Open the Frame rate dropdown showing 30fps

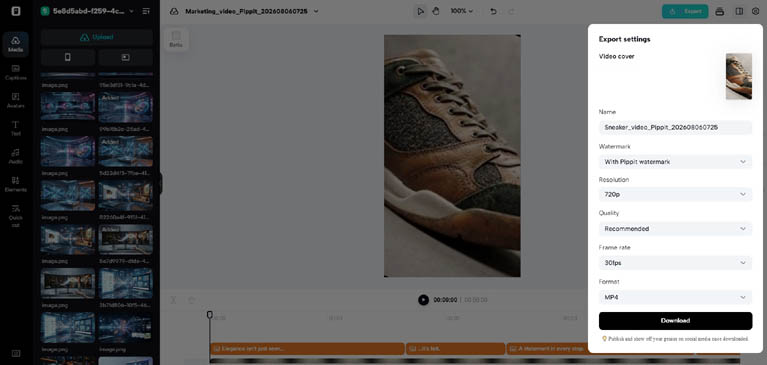[x=675, y=263]
